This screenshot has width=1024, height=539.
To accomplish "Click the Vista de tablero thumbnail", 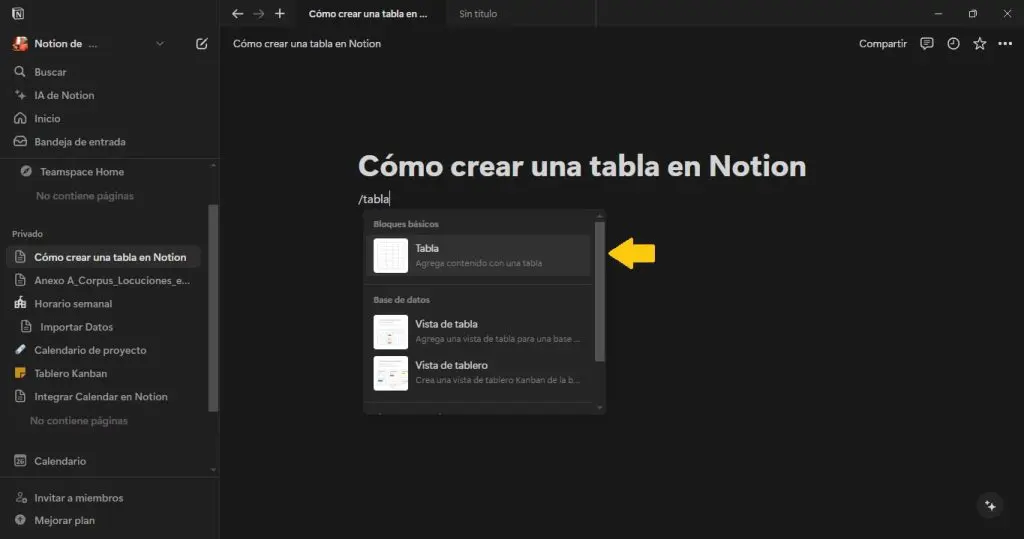I will pyautogui.click(x=391, y=373).
